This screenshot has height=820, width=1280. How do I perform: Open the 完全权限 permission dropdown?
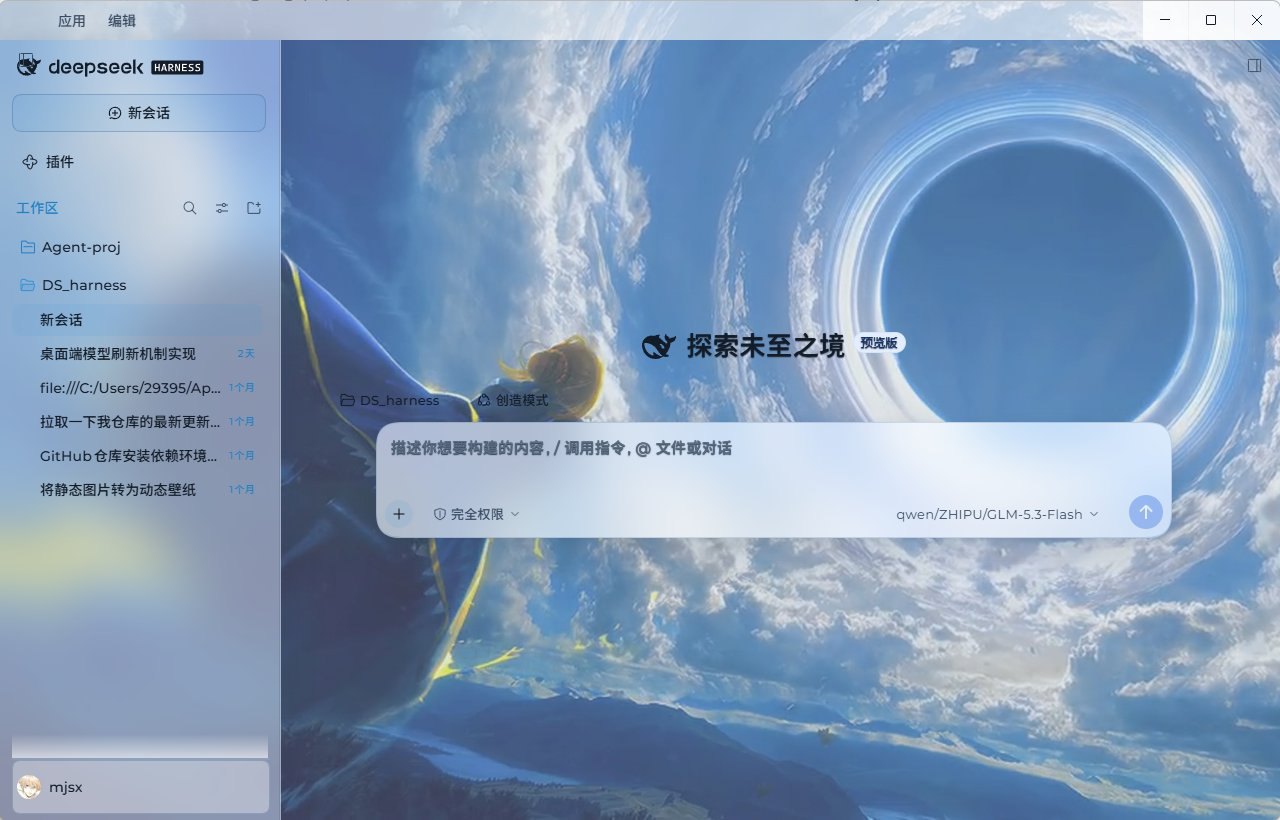(x=477, y=514)
